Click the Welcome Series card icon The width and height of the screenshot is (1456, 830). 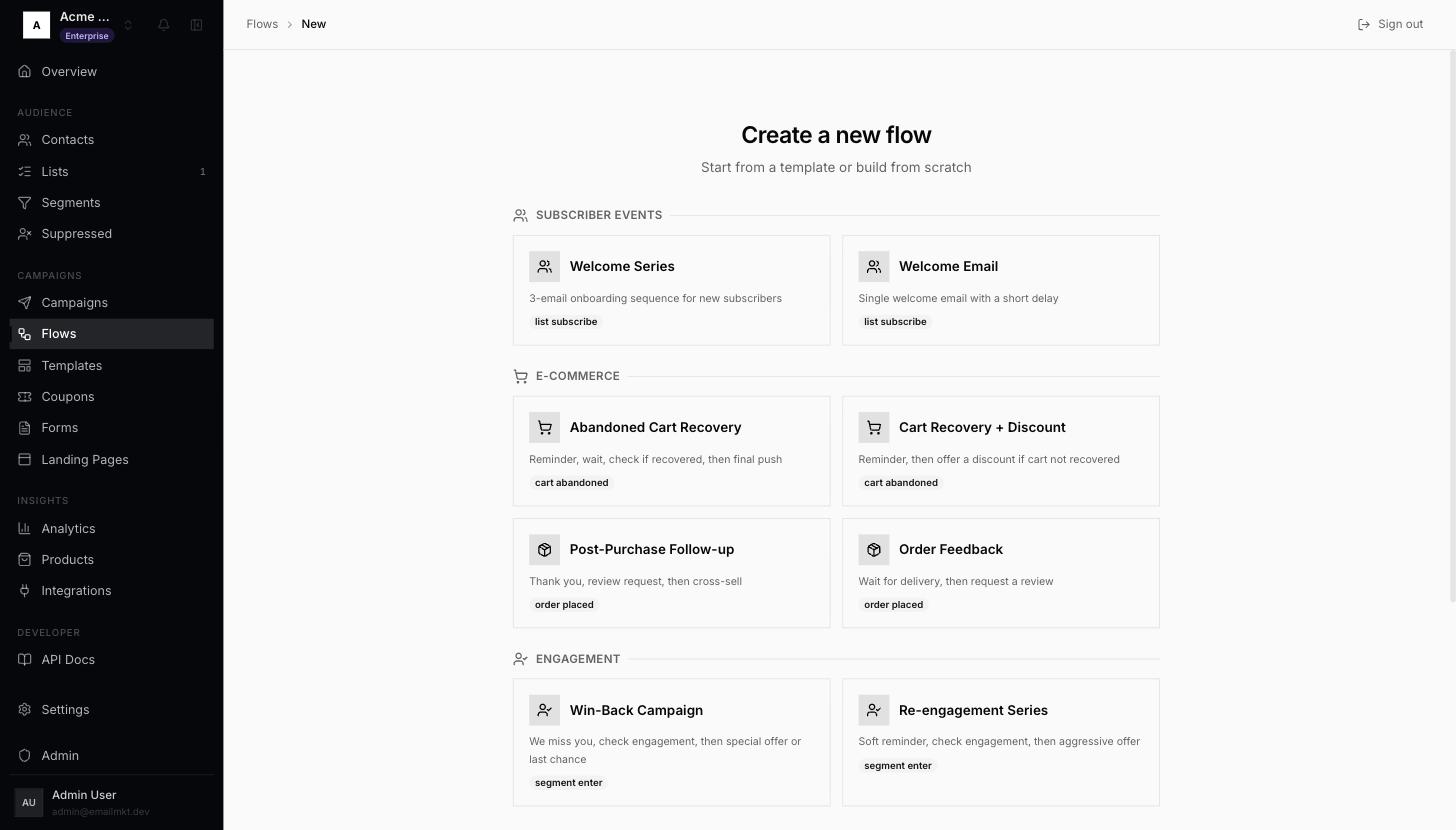click(x=545, y=267)
